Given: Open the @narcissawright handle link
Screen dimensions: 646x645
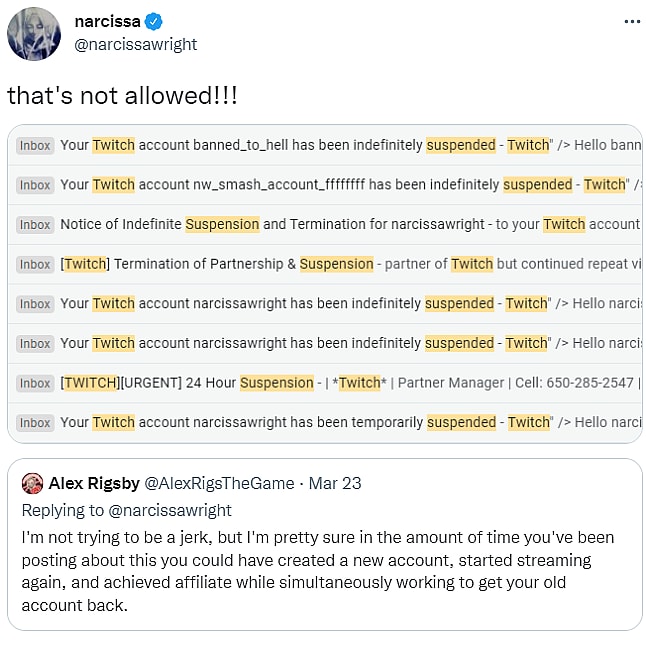Looking at the screenshot, I should tap(135, 44).
